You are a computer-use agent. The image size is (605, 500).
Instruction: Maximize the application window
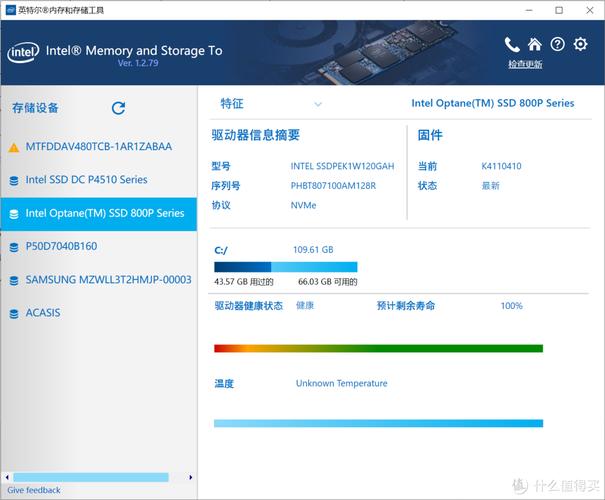coord(559,10)
